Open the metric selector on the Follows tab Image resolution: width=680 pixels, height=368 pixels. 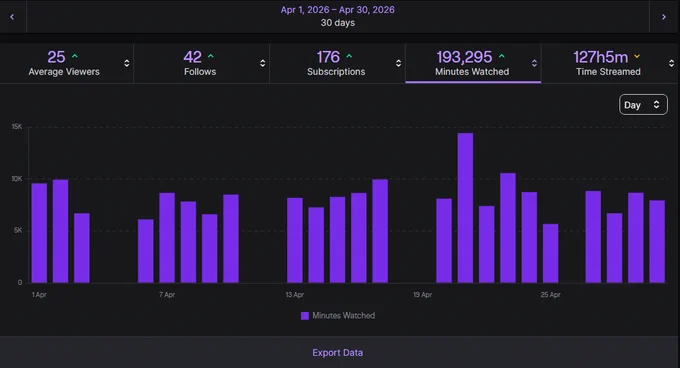(262, 63)
